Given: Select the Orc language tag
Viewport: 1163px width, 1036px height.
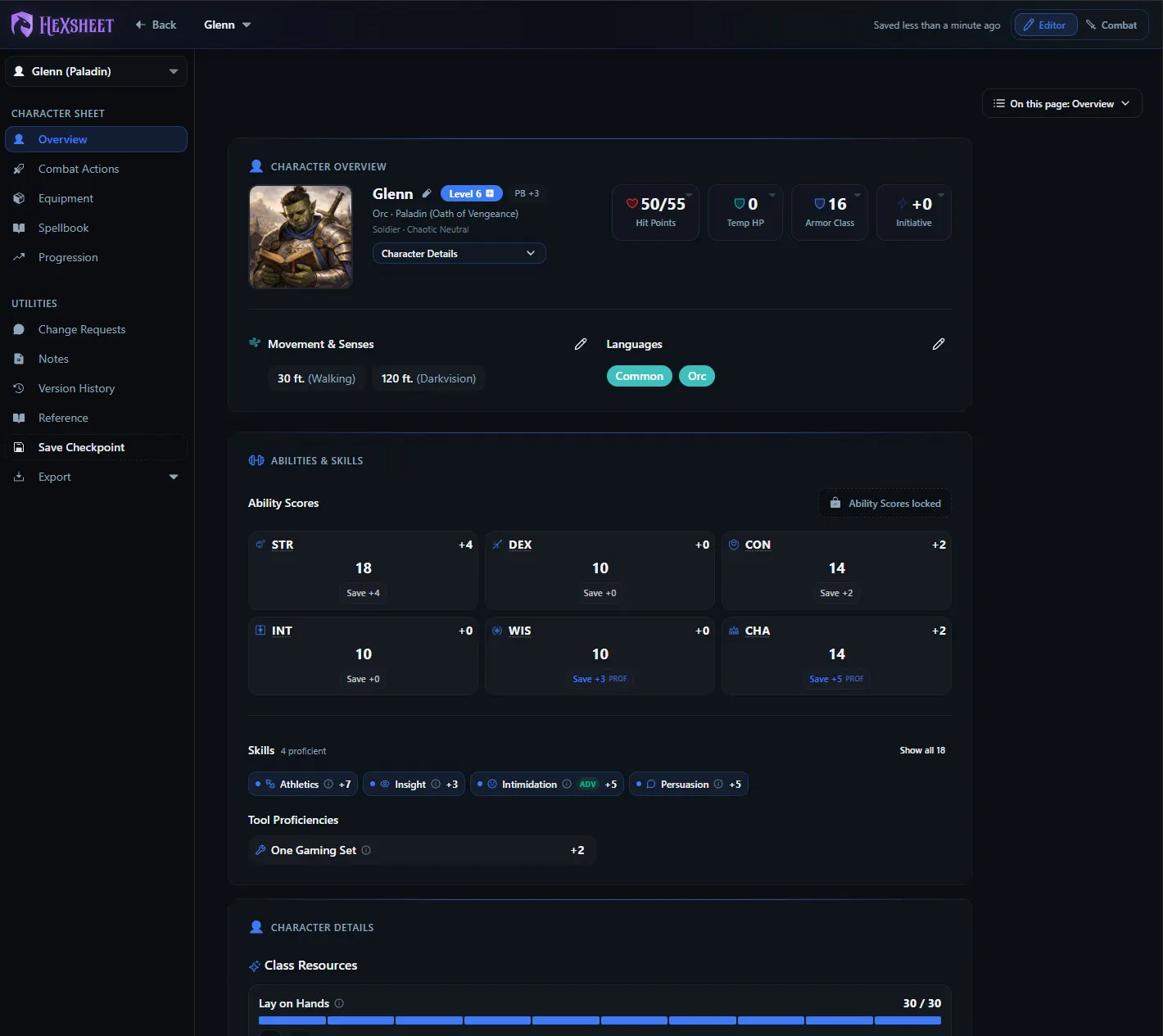Looking at the screenshot, I should (x=697, y=376).
